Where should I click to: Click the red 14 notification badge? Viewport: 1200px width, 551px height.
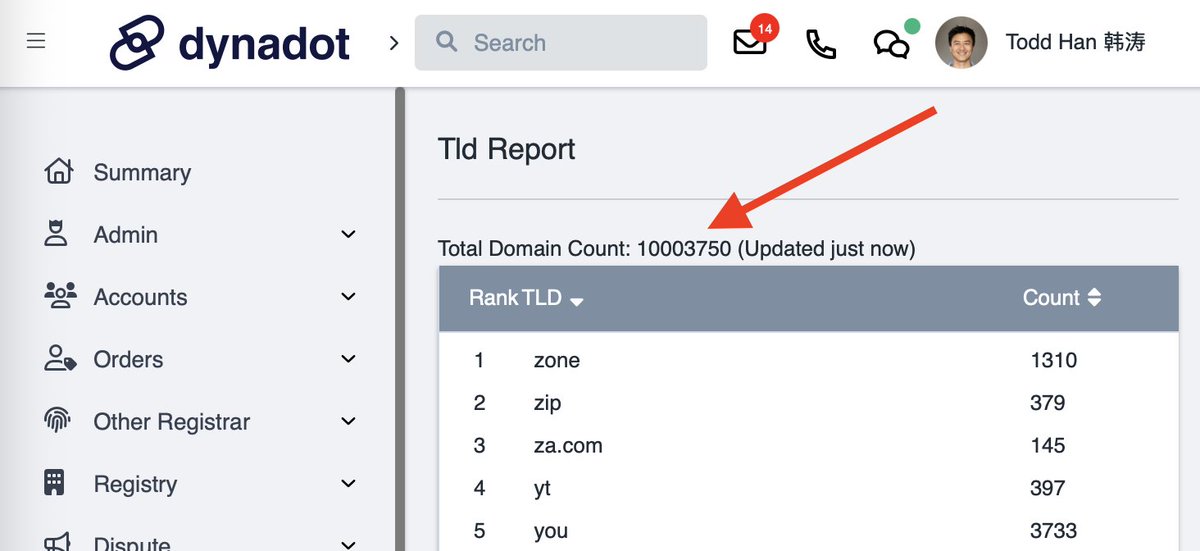click(765, 28)
